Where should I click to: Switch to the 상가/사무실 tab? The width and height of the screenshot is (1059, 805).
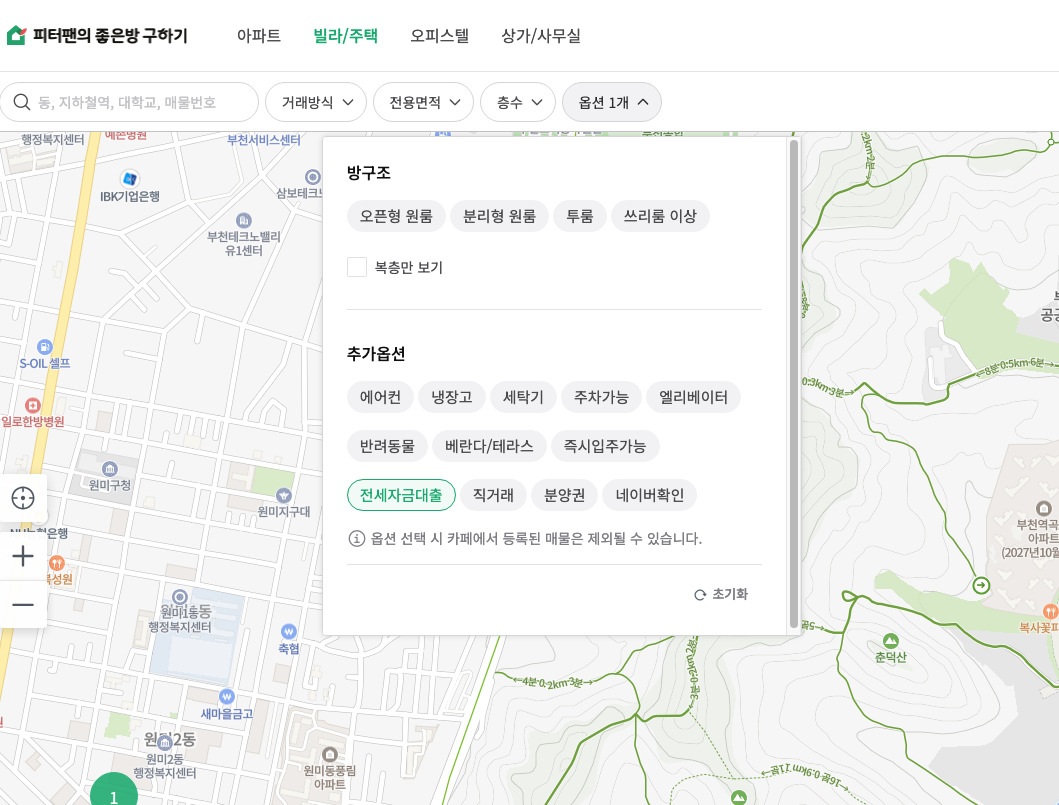[x=541, y=35]
